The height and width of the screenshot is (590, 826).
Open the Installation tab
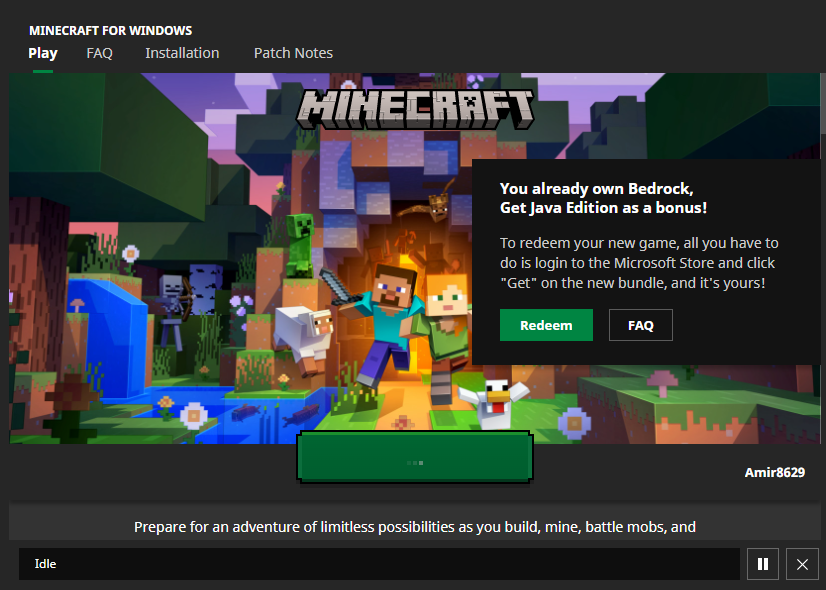pyautogui.click(x=182, y=53)
